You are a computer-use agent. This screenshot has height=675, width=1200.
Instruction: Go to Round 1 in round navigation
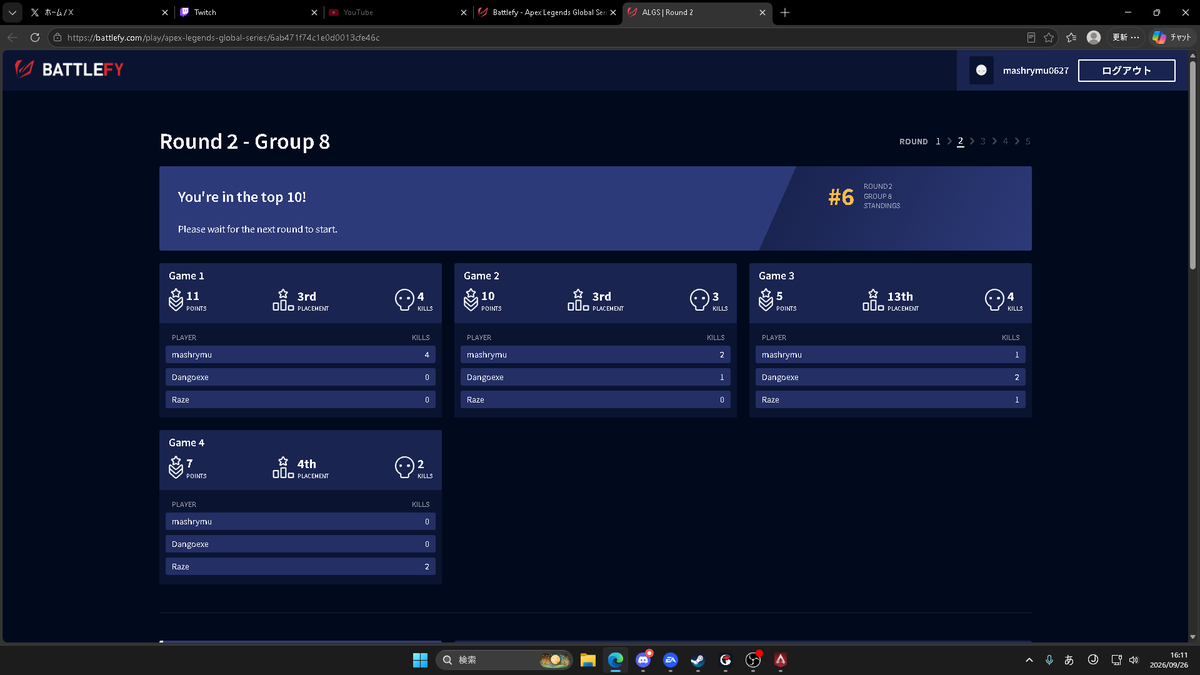(x=938, y=142)
